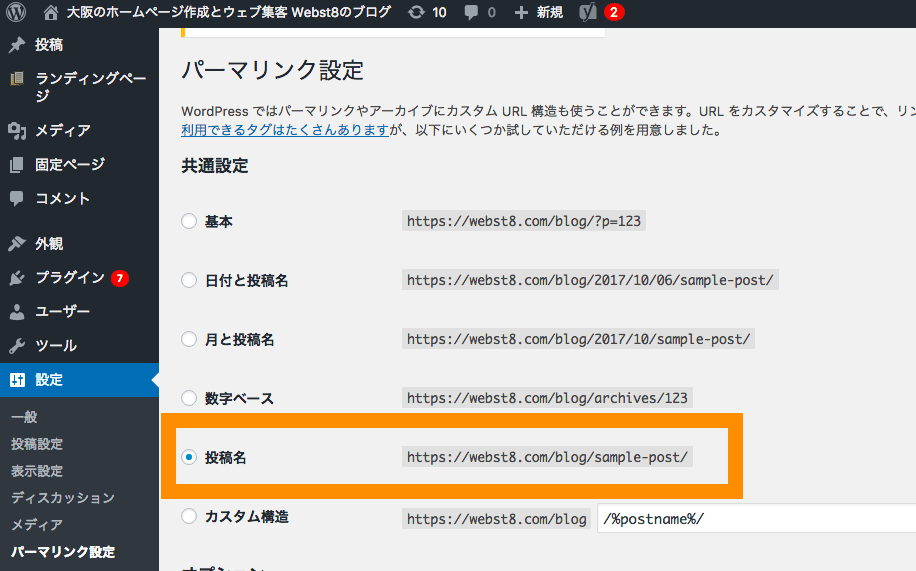Click the 外観 paintbrush icon
This screenshot has height=571, width=916.
[x=17, y=243]
